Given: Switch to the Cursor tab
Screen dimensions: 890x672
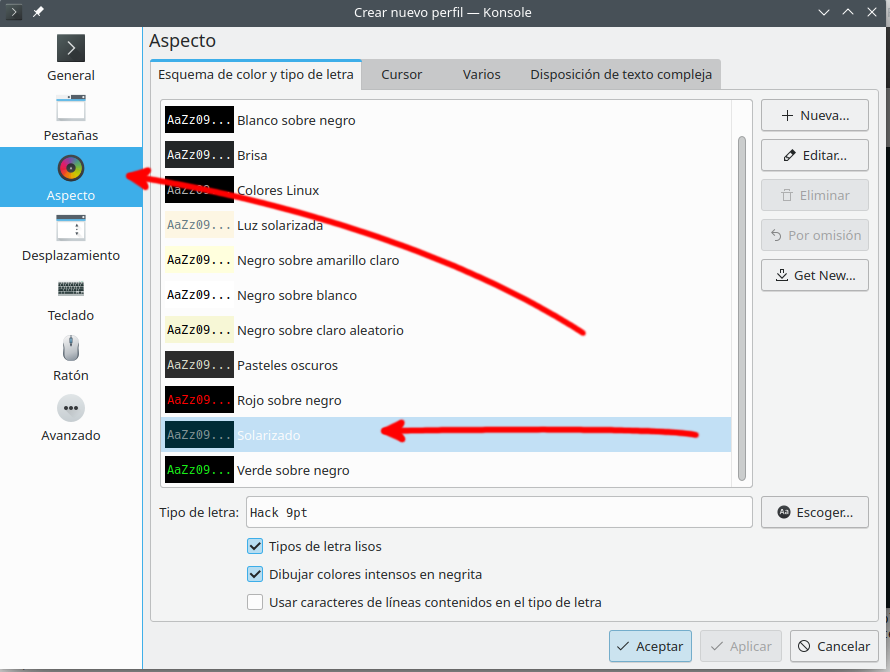Looking at the screenshot, I should pos(401,74).
